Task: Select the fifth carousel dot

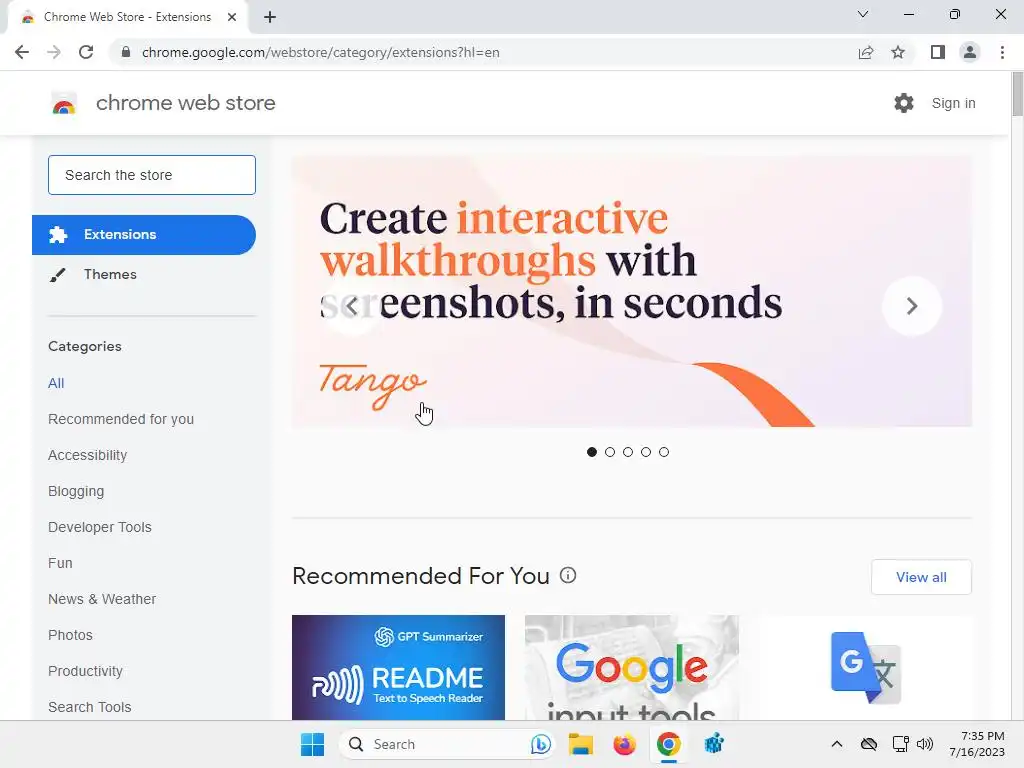Action: tap(664, 452)
